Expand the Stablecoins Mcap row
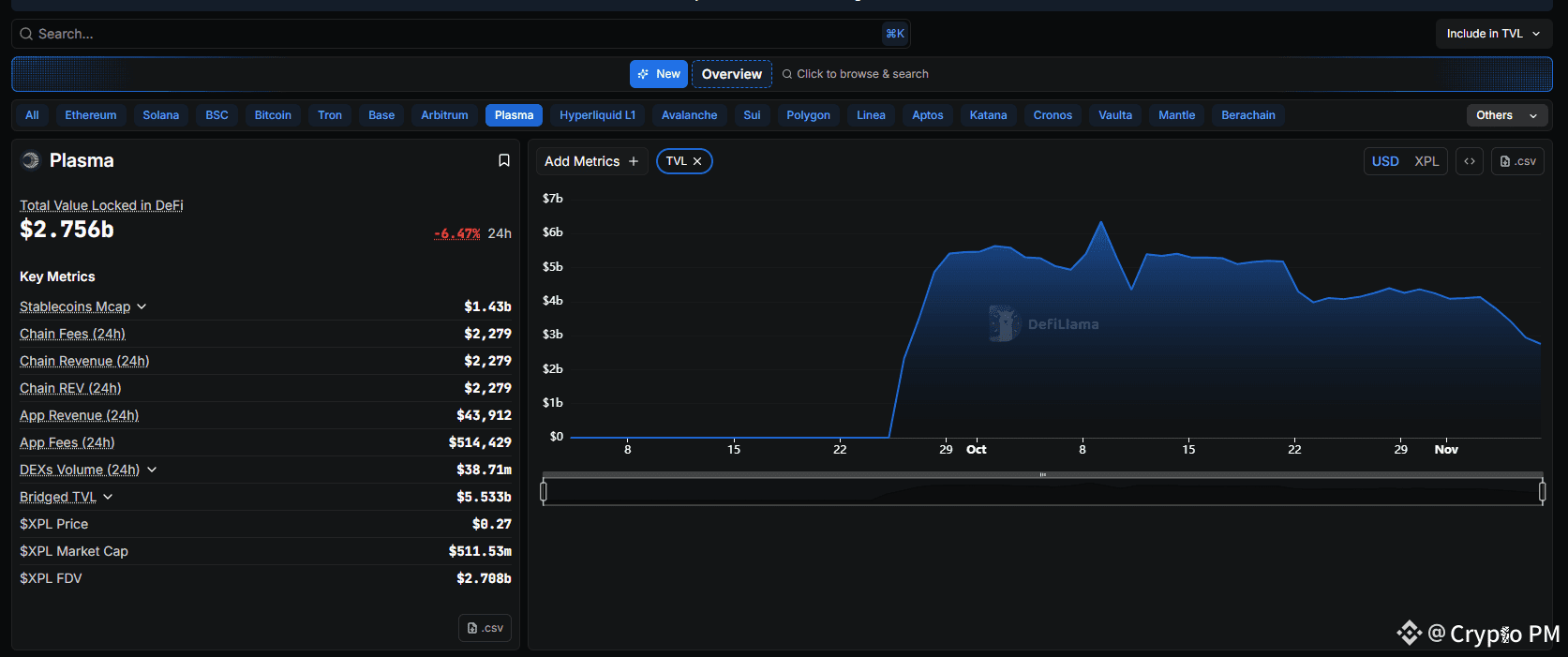This screenshot has height=657, width=1568. pos(142,306)
